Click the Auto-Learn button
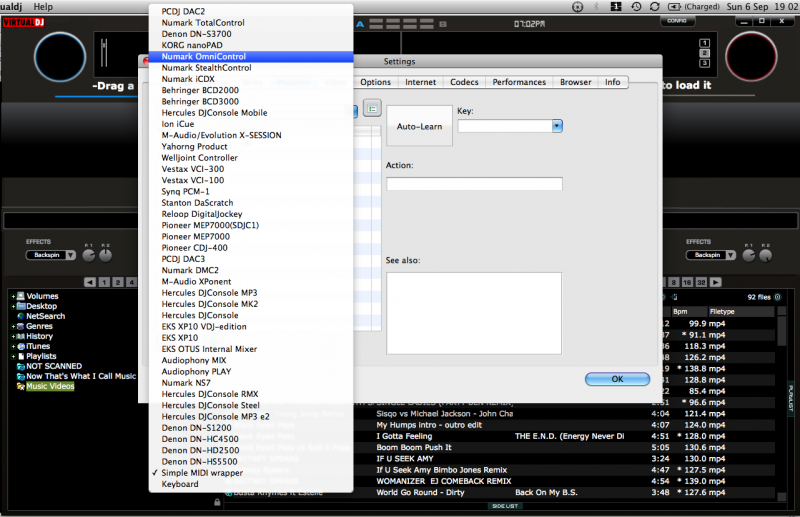Viewport: 800px width, 517px height. tap(419, 126)
